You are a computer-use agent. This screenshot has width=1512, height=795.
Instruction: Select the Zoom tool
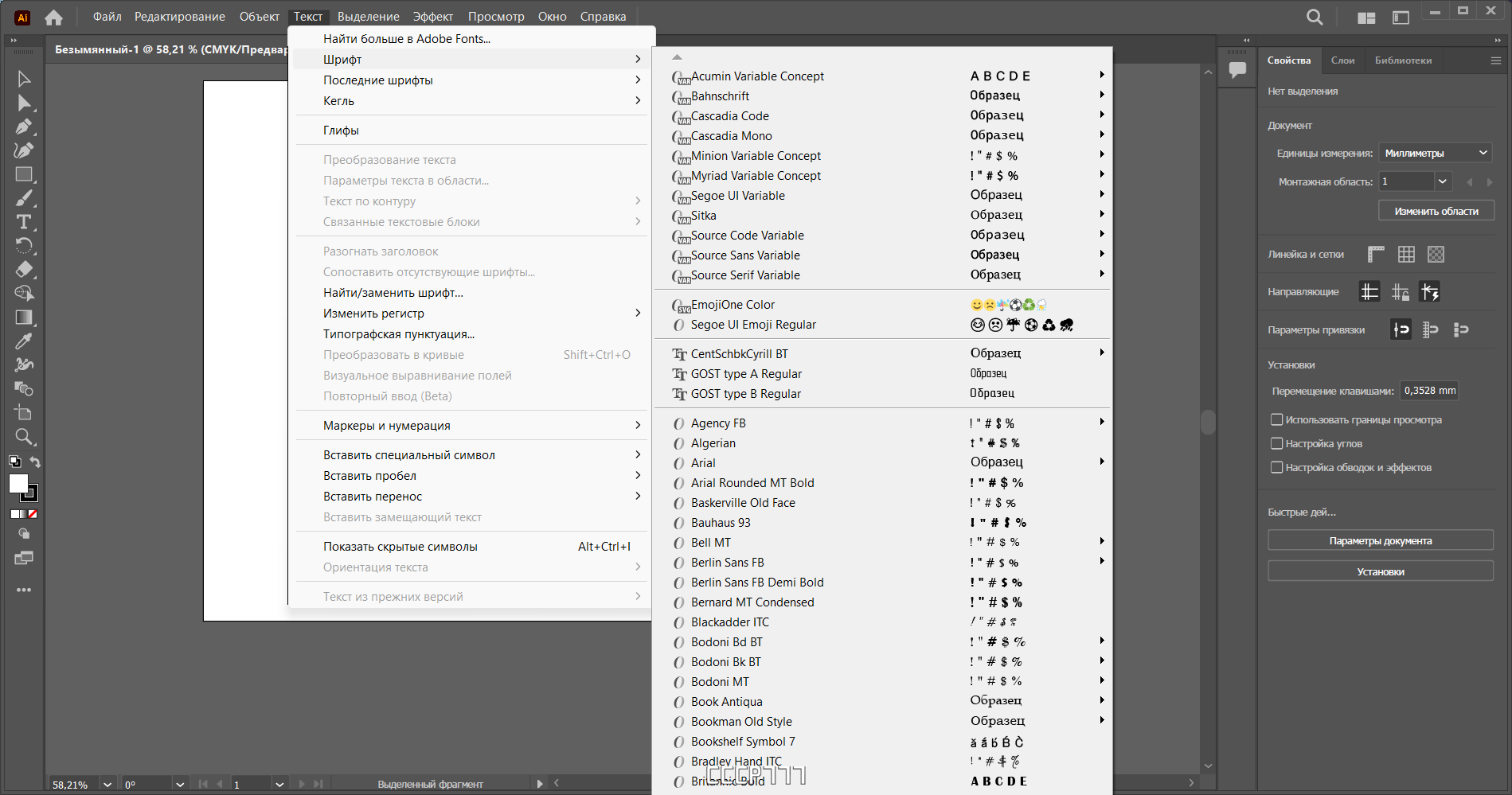click(x=24, y=437)
